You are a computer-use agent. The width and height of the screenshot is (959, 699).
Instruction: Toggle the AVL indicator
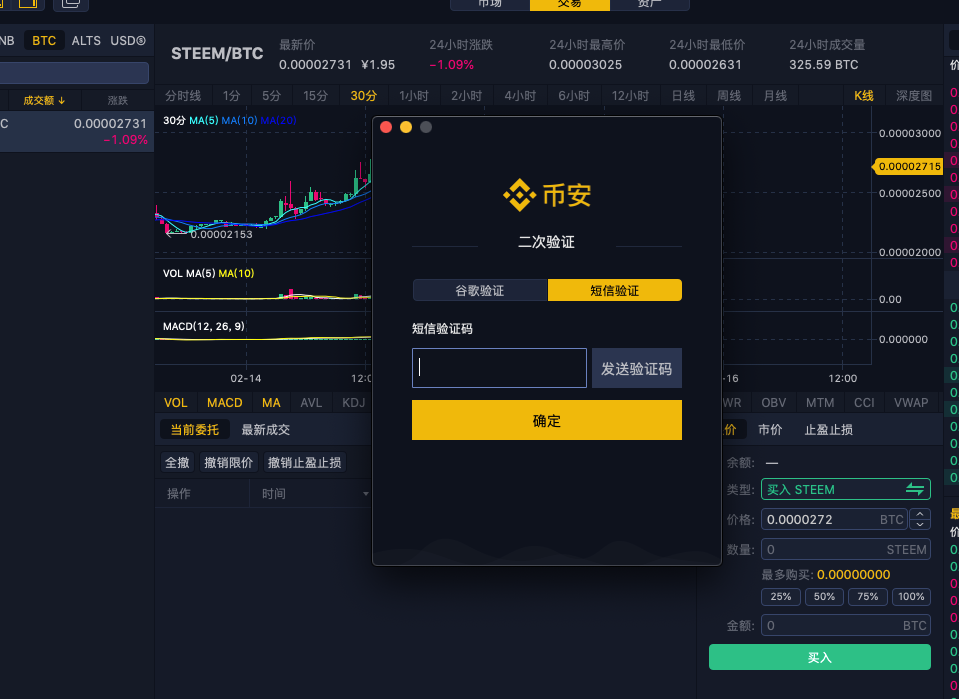(311, 402)
